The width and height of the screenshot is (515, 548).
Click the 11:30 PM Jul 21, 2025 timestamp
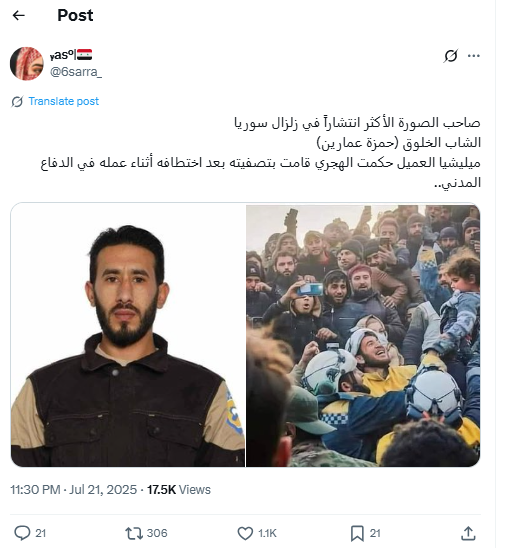73,490
